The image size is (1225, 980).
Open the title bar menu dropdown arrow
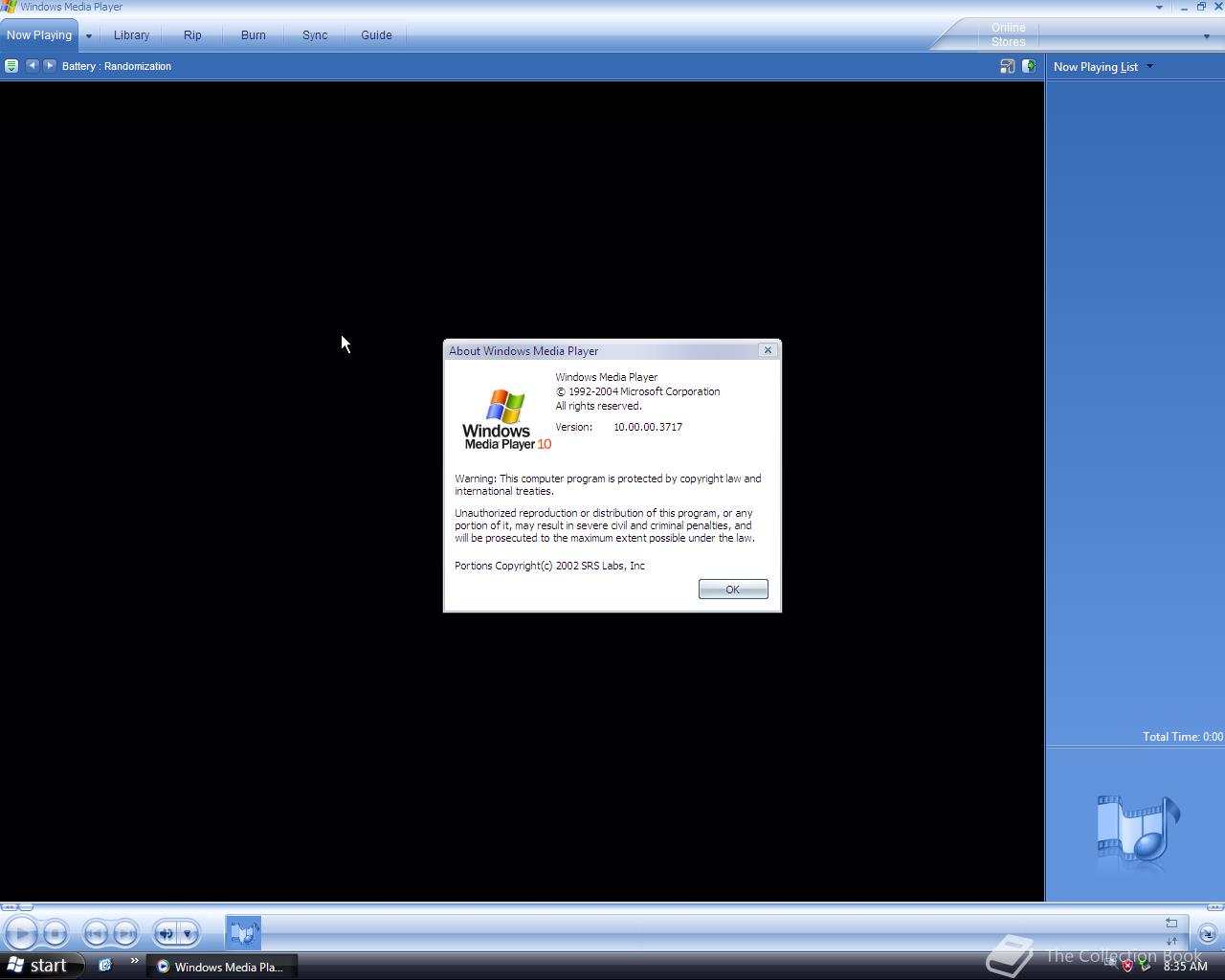pos(1159,7)
